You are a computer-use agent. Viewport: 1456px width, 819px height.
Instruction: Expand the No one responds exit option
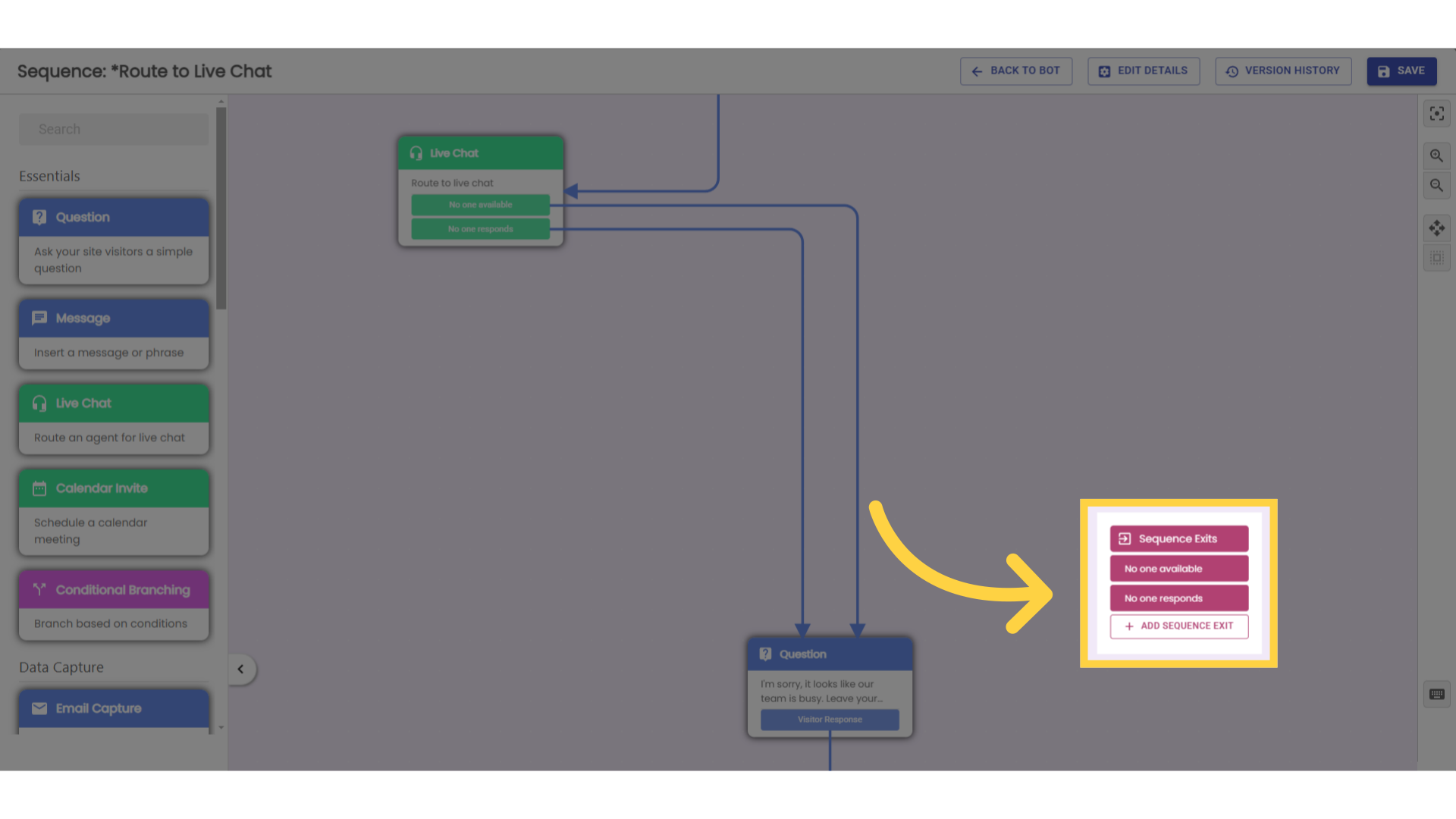coord(1179,598)
